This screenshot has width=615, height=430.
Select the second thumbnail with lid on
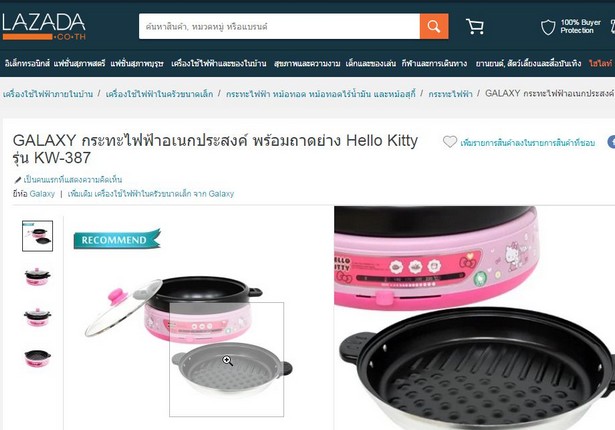pos(37,276)
